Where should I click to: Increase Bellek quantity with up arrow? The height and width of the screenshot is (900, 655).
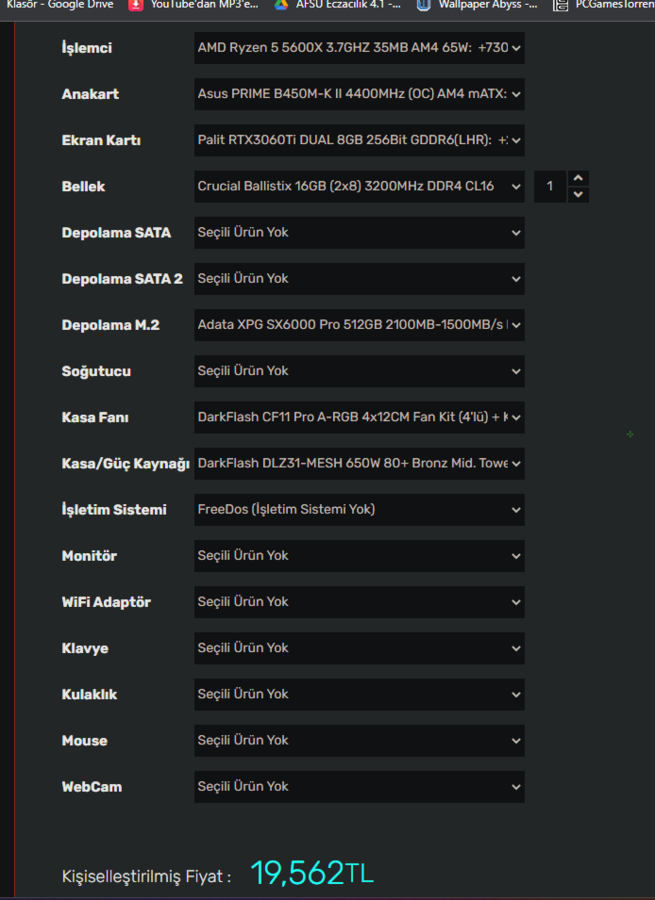tap(578, 179)
